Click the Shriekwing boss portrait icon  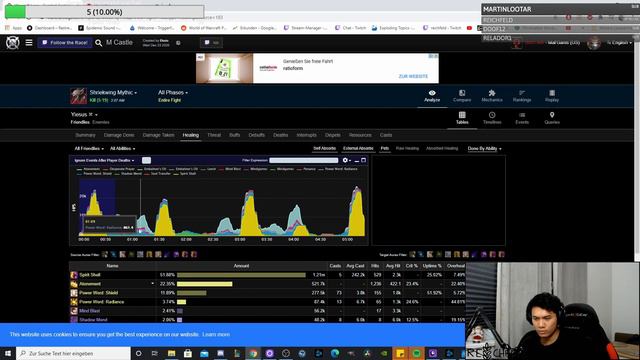(78, 96)
